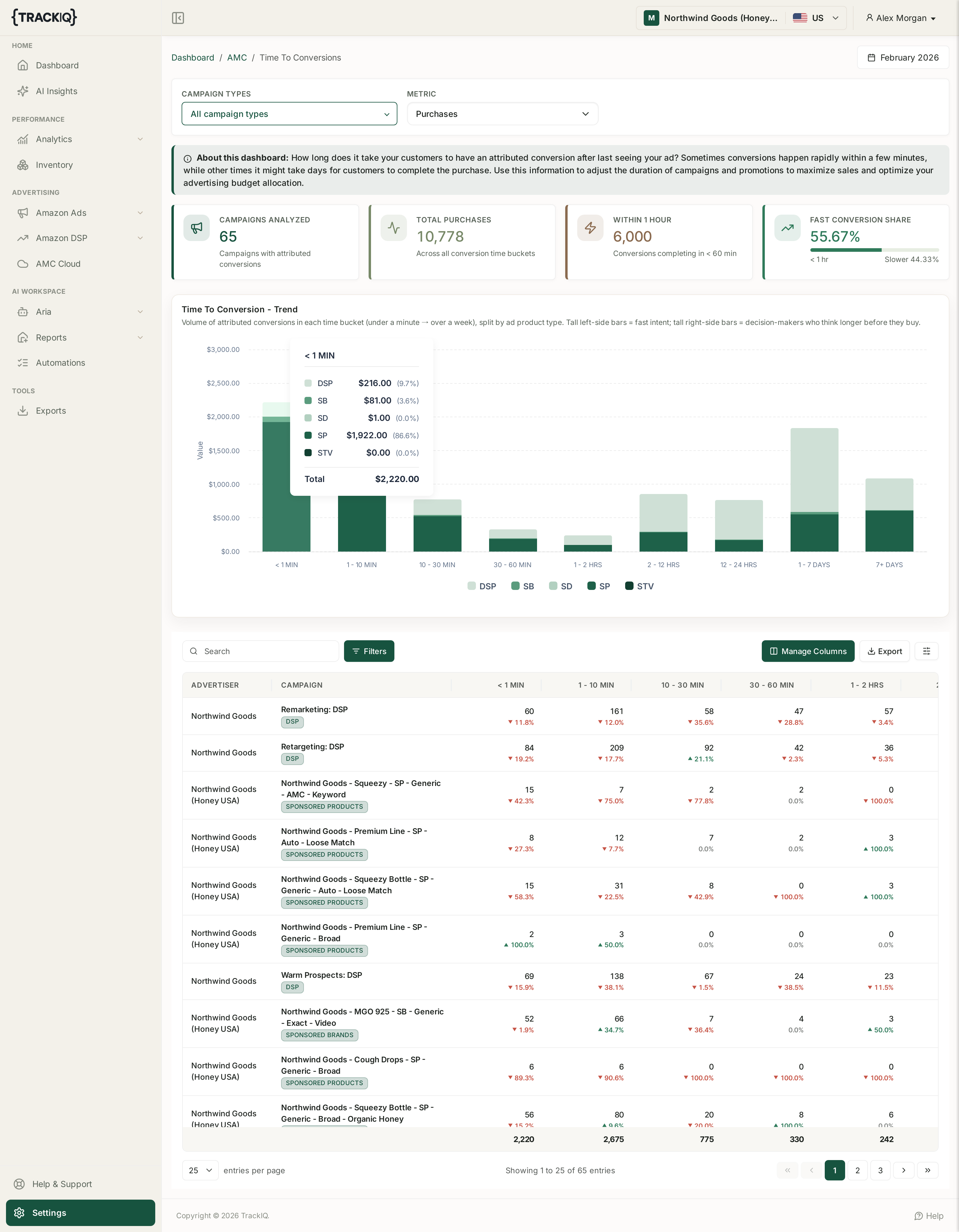Viewport: 959px width, 1232px height.
Task: Click the Exports download icon
Action: [22, 411]
